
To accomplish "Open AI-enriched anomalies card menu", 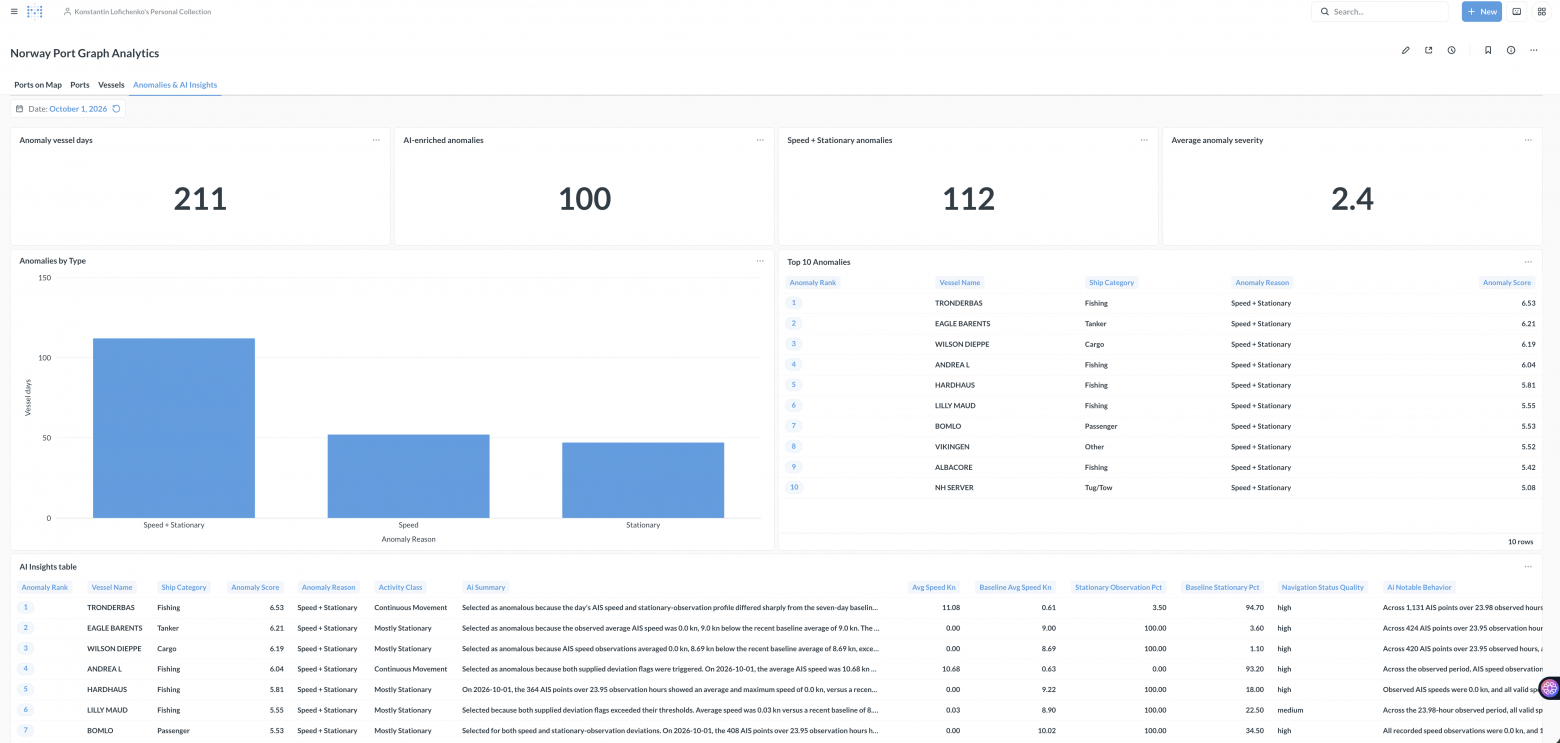I will click(760, 140).
